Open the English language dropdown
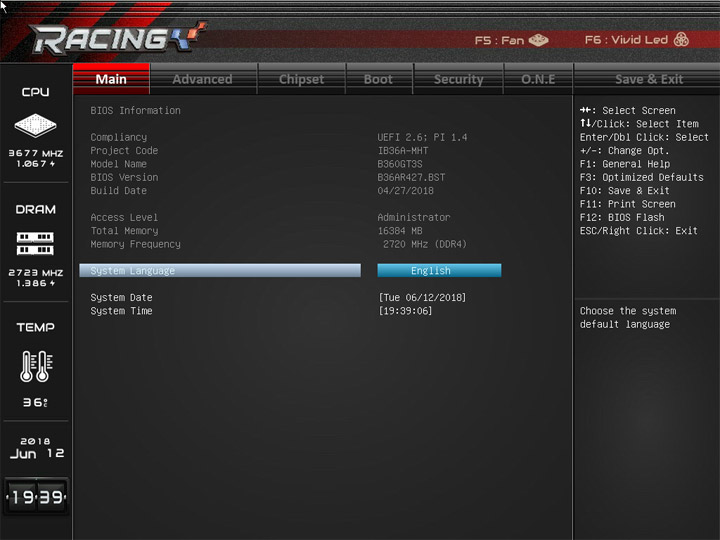 [x=439, y=270]
